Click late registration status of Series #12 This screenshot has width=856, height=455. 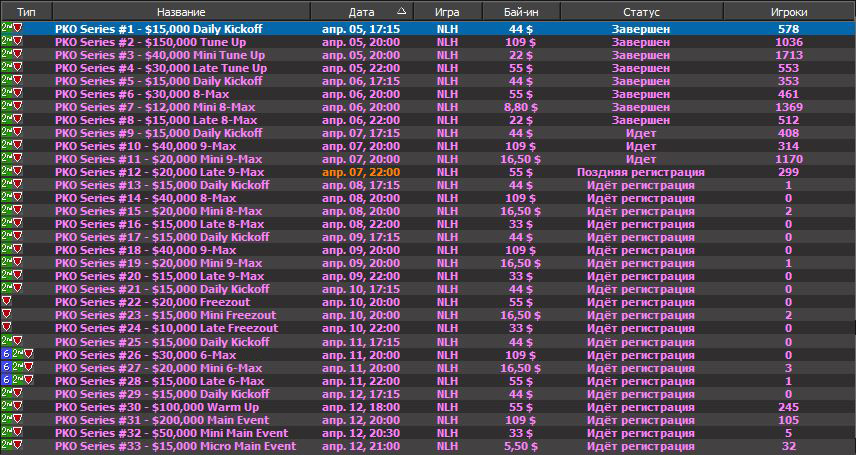640,172
